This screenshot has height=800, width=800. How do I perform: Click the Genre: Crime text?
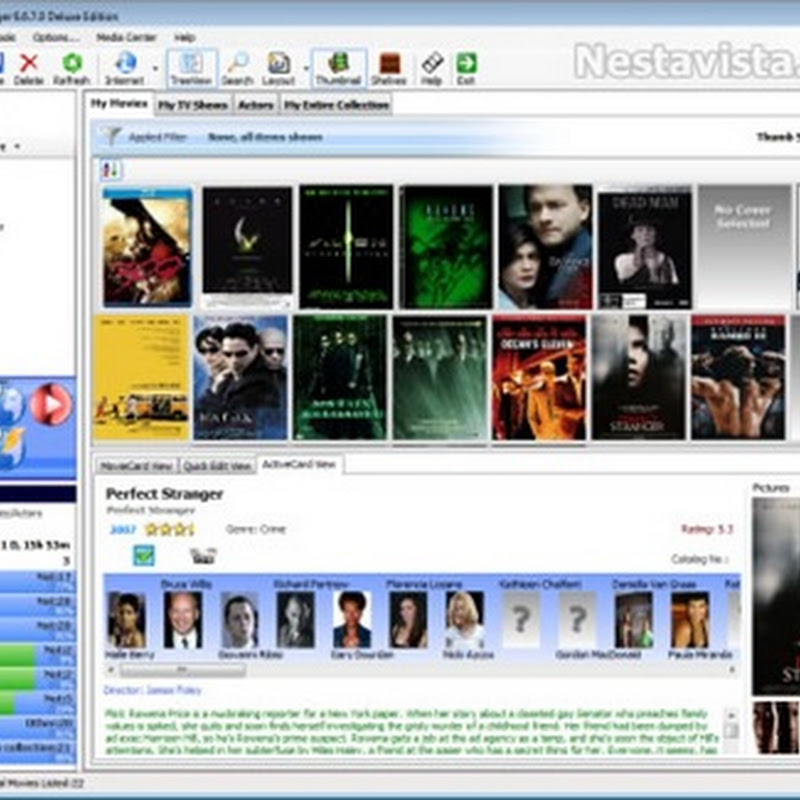256,529
